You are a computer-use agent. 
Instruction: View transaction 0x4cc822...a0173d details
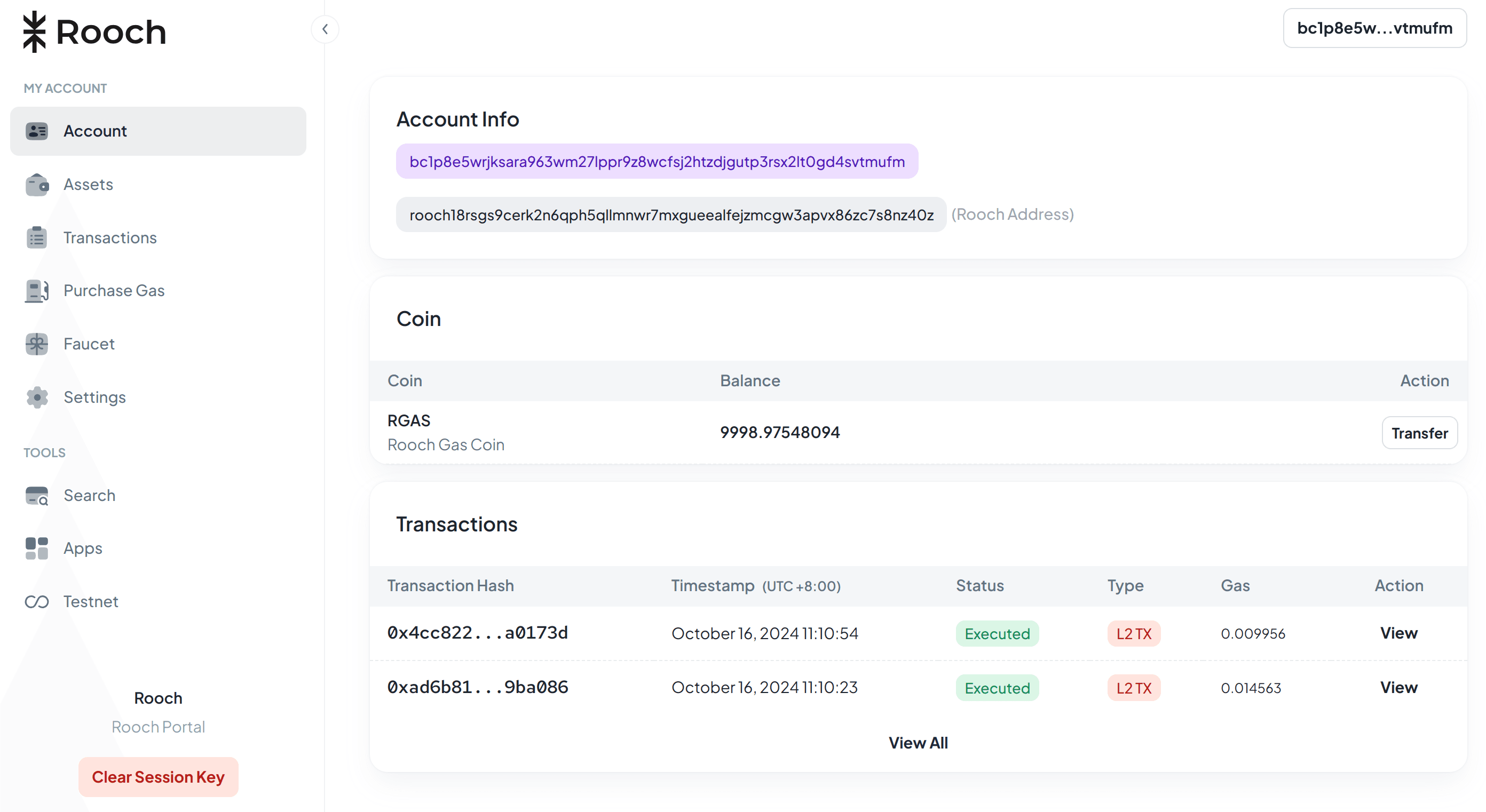coord(1398,633)
